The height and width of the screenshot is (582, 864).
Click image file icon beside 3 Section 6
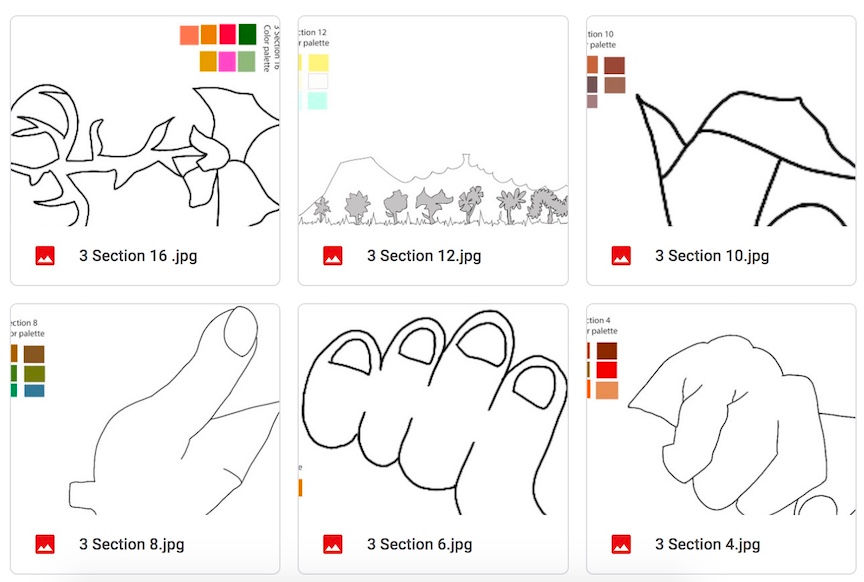coord(333,544)
